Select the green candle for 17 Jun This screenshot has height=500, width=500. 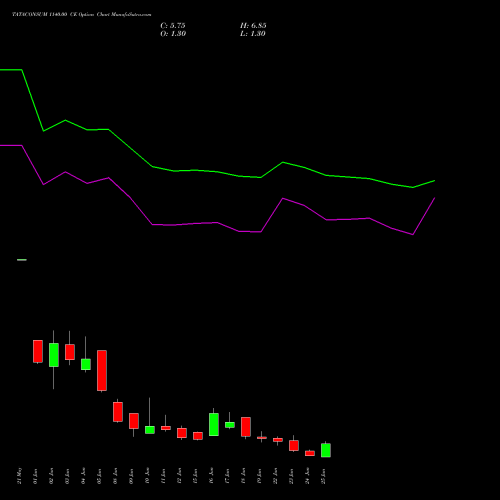tap(230, 425)
